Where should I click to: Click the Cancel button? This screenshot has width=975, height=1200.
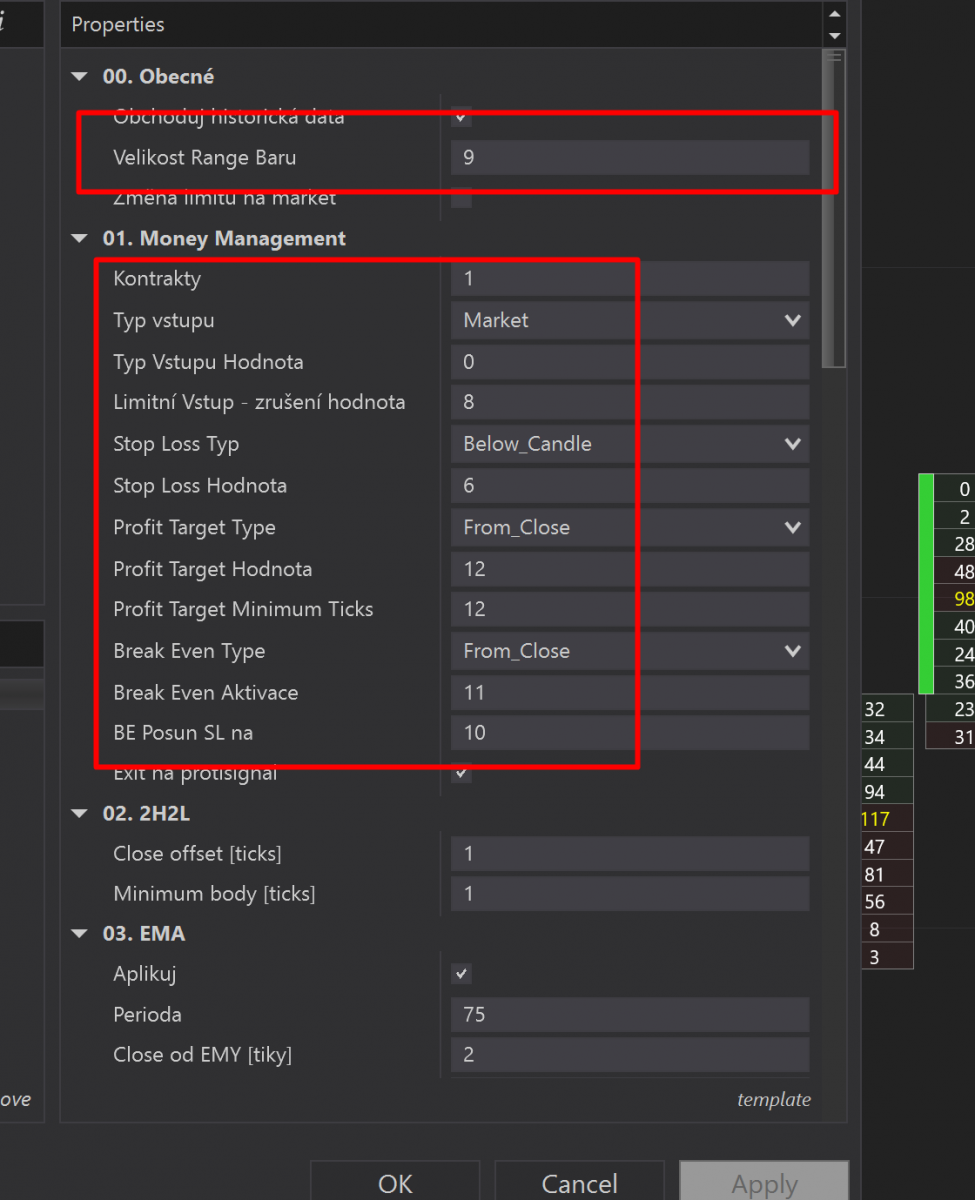pyautogui.click(x=579, y=1184)
